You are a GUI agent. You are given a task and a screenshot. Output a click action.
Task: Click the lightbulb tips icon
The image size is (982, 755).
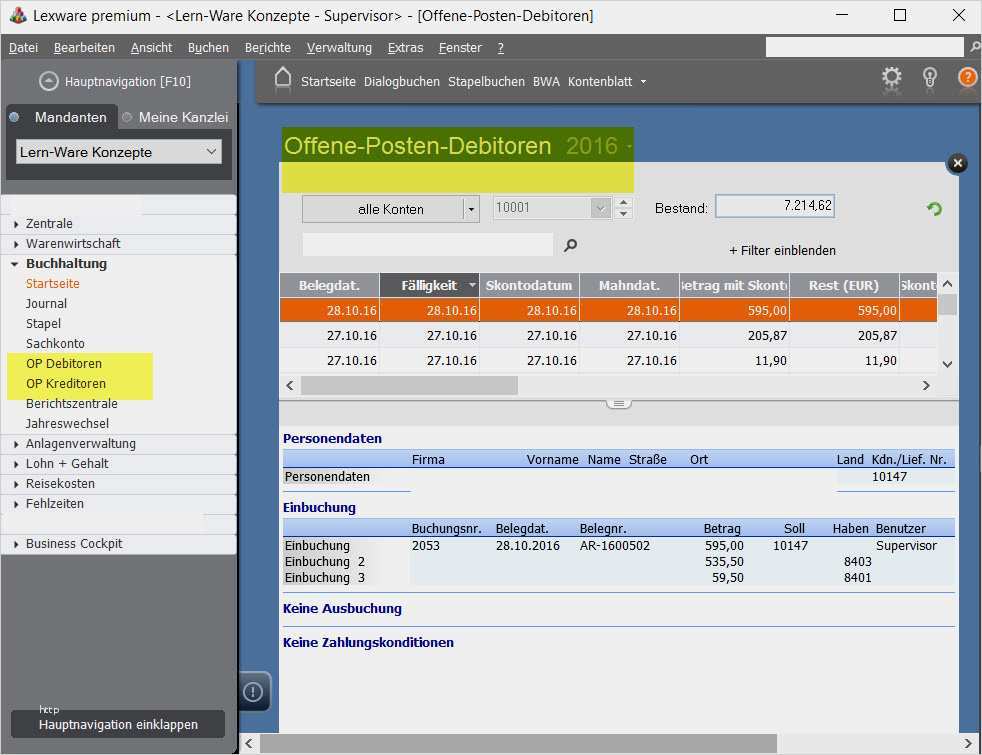tap(930, 78)
